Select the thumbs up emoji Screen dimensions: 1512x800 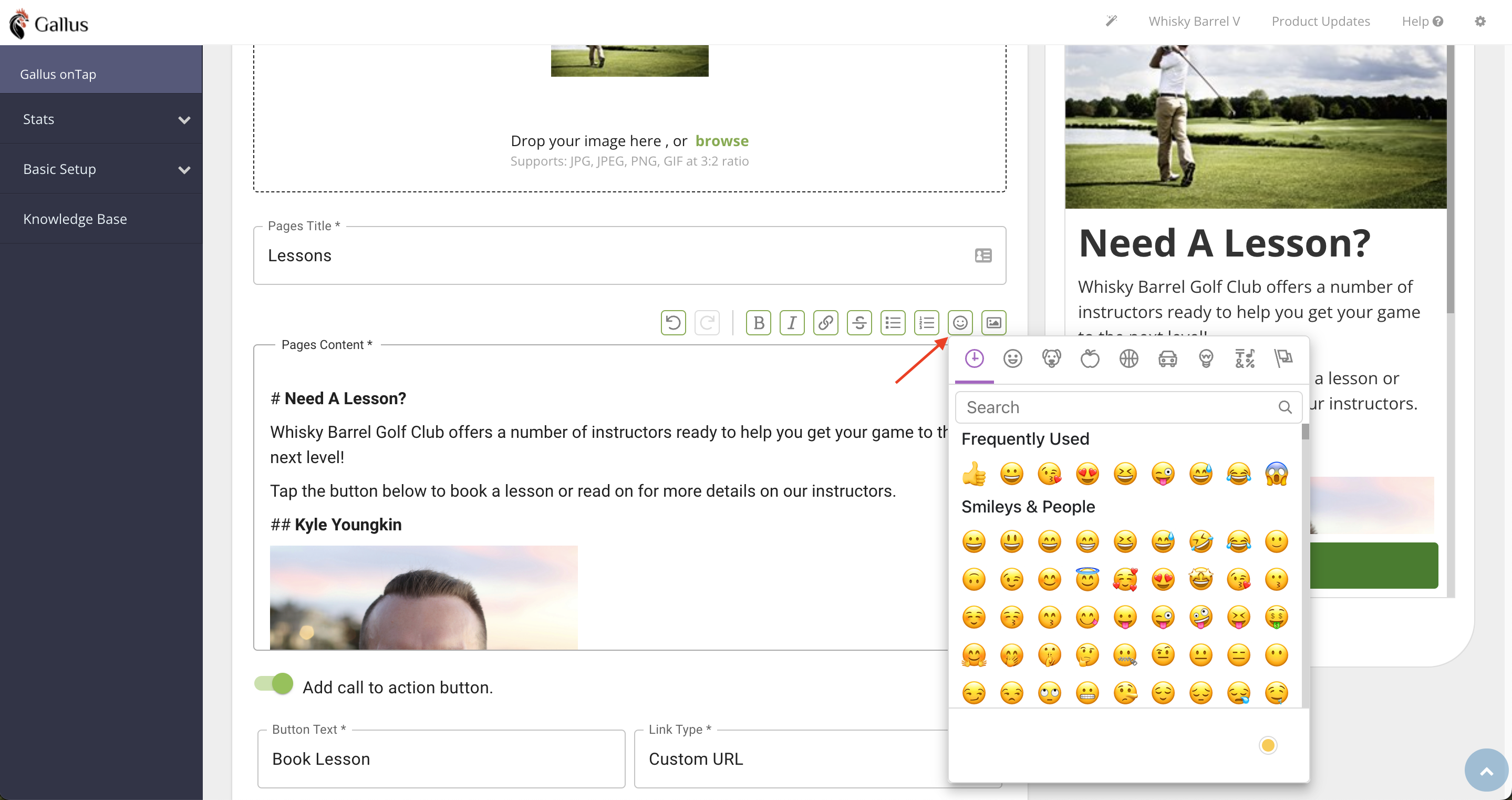[974, 474]
